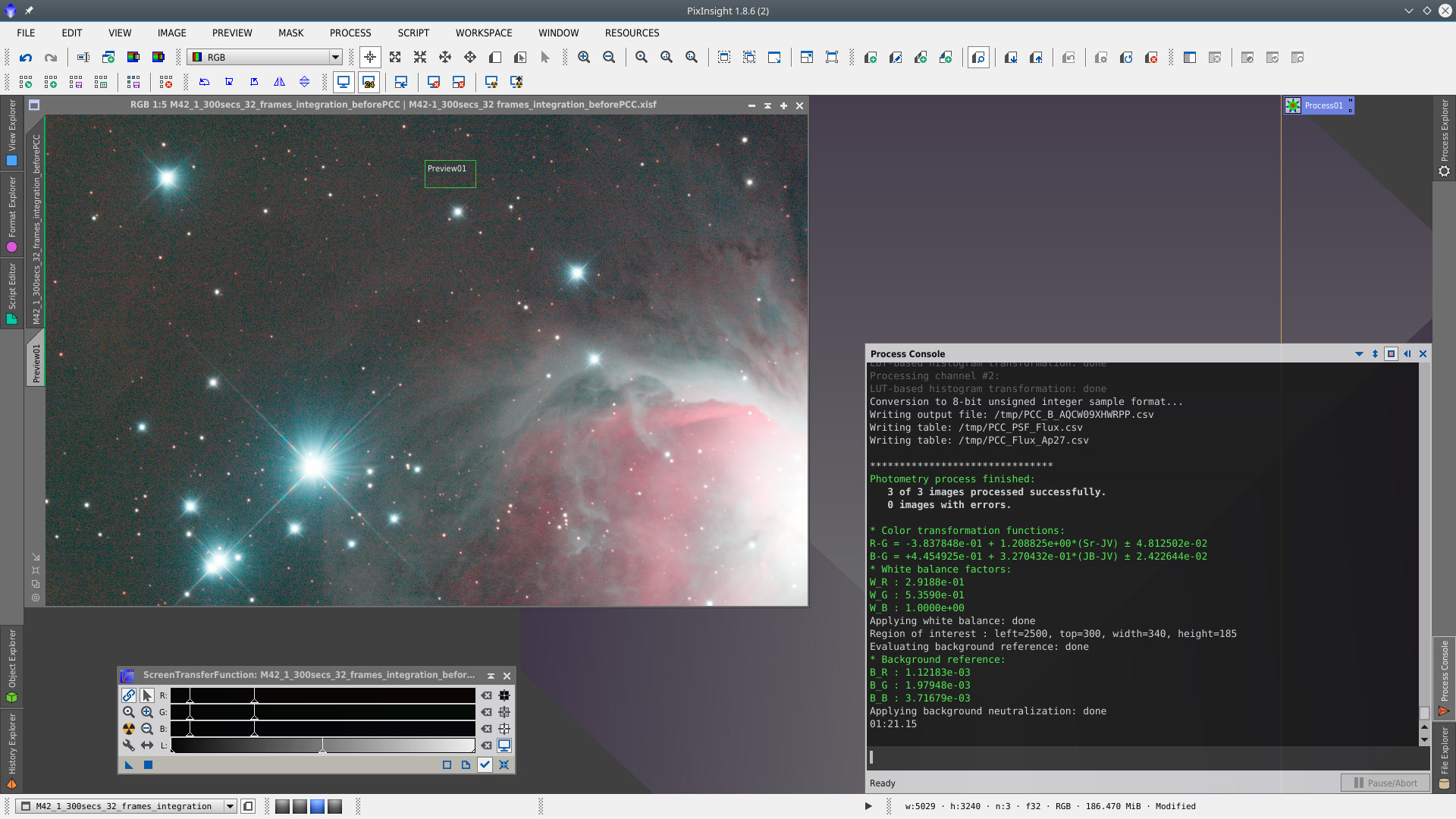The image size is (1456, 819).
Task: Open the Process Console dropdown arrow
Action: pos(1359,353)
